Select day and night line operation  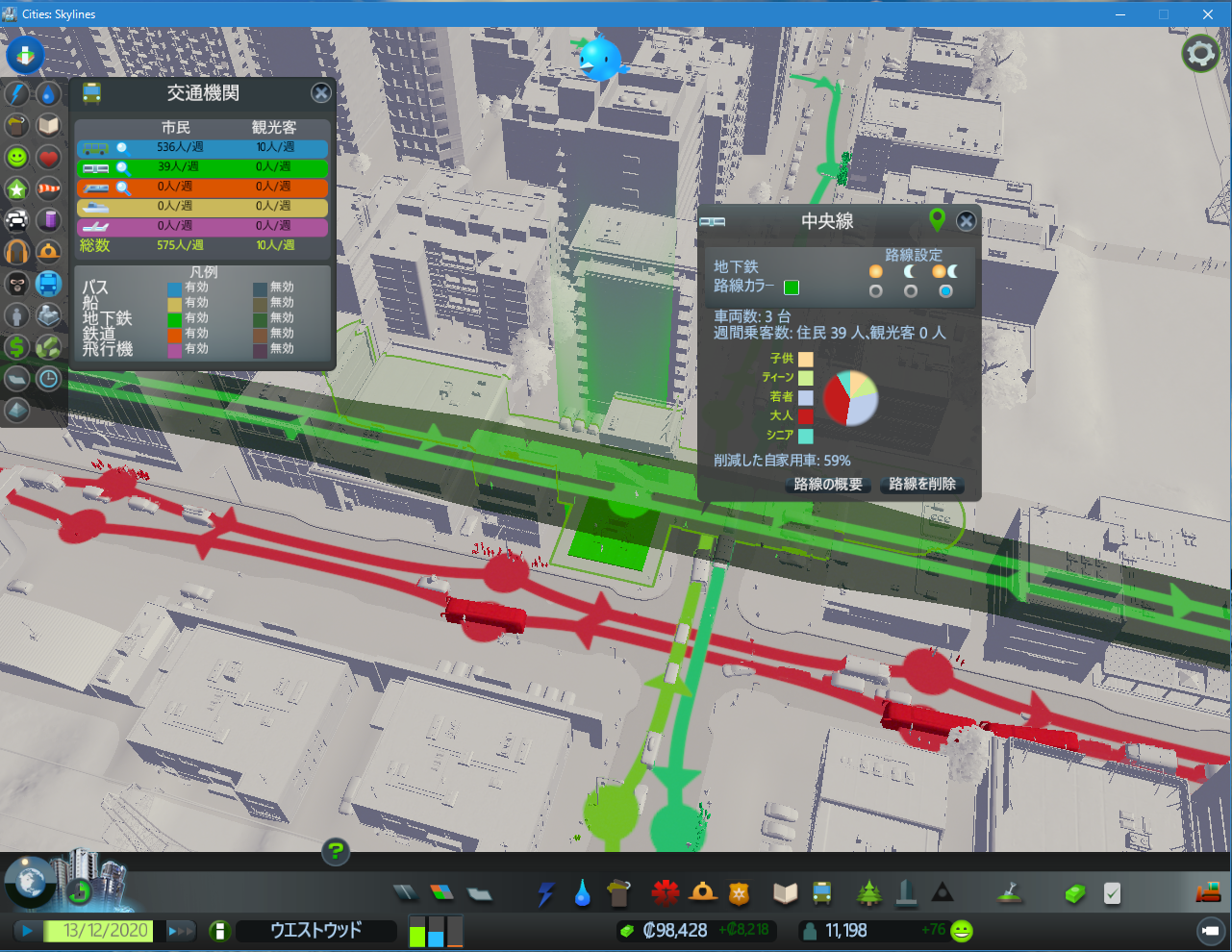(945, 291)
